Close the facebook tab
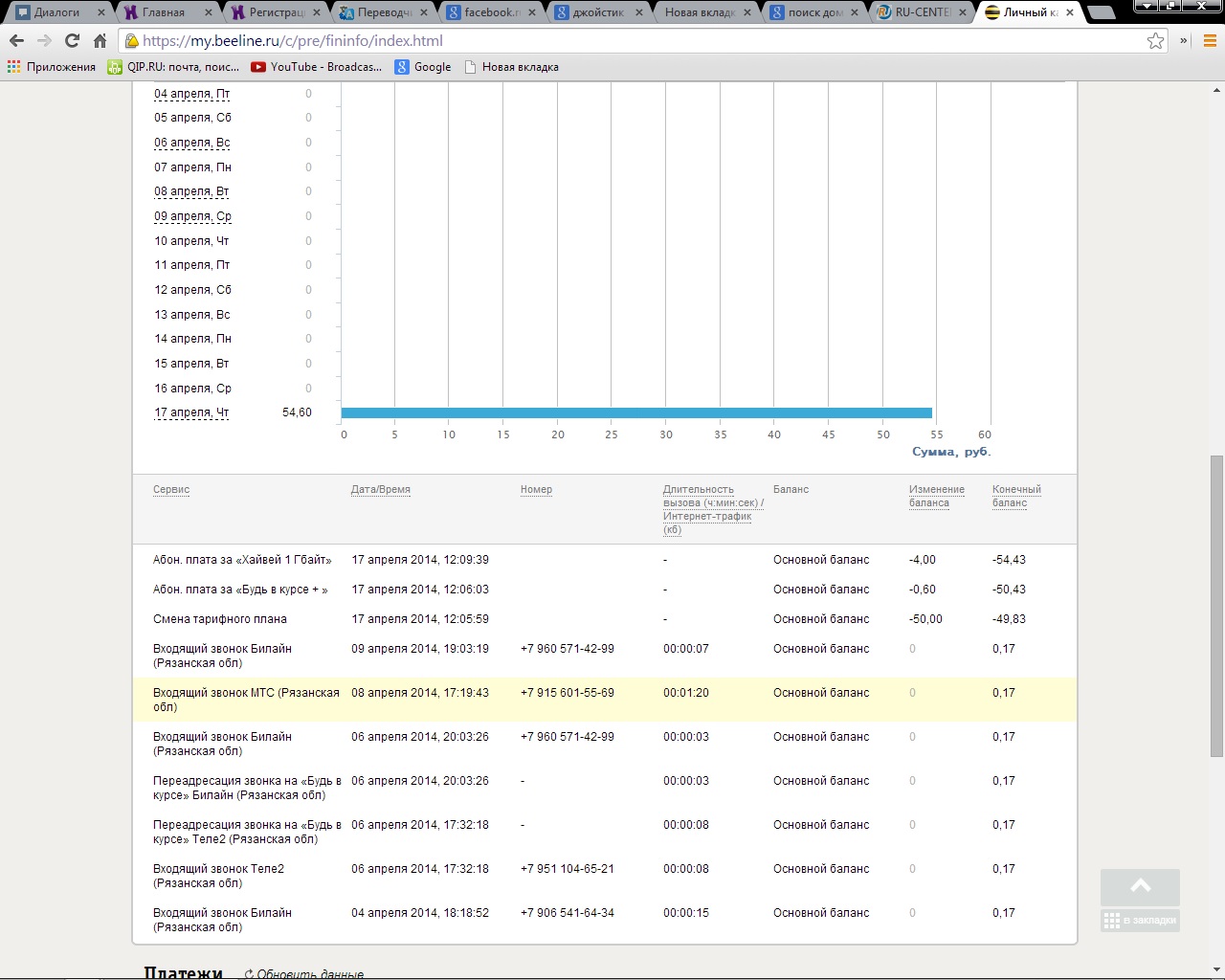 (532, 12)
